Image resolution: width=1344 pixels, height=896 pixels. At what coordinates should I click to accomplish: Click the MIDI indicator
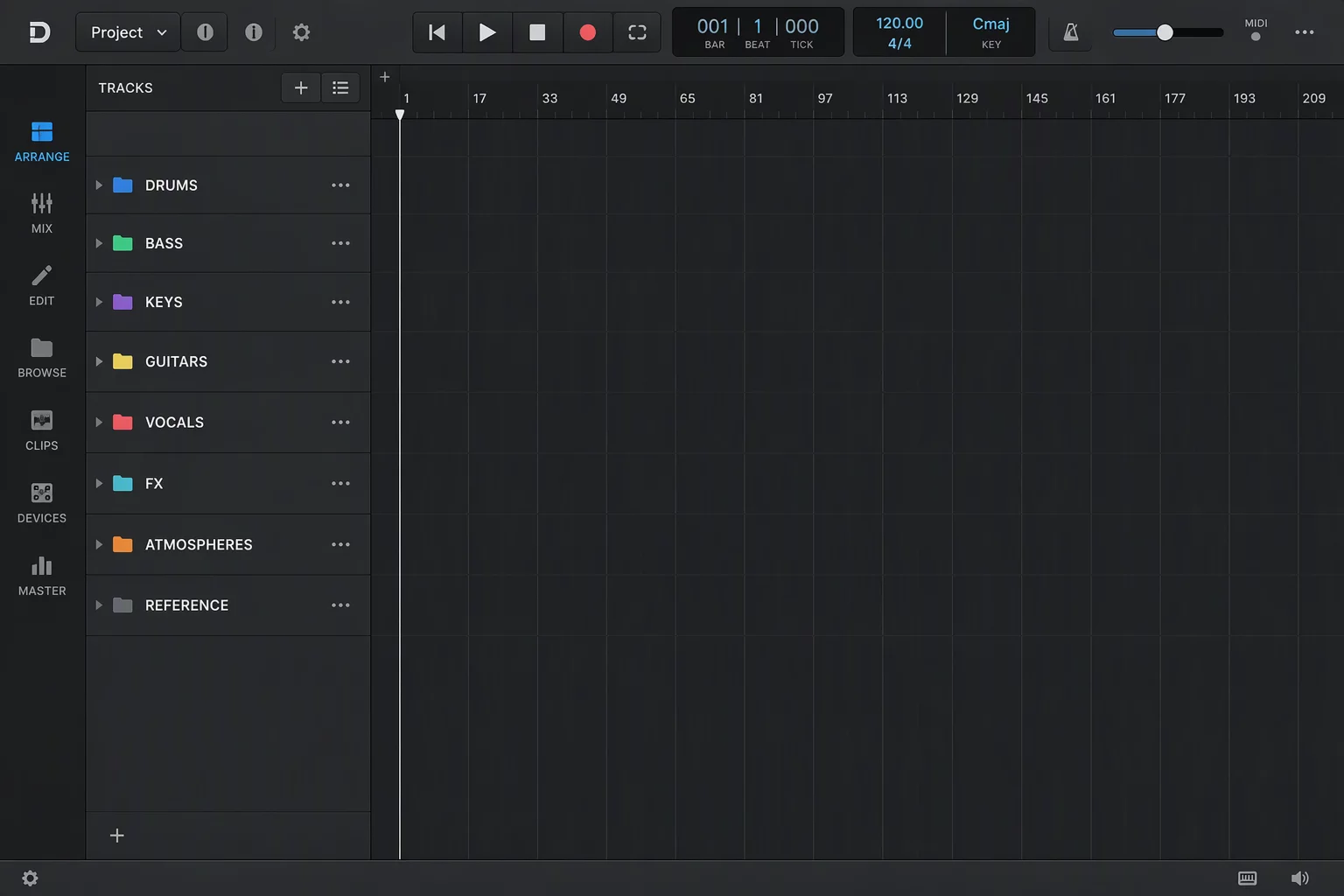pos(1256,30)
